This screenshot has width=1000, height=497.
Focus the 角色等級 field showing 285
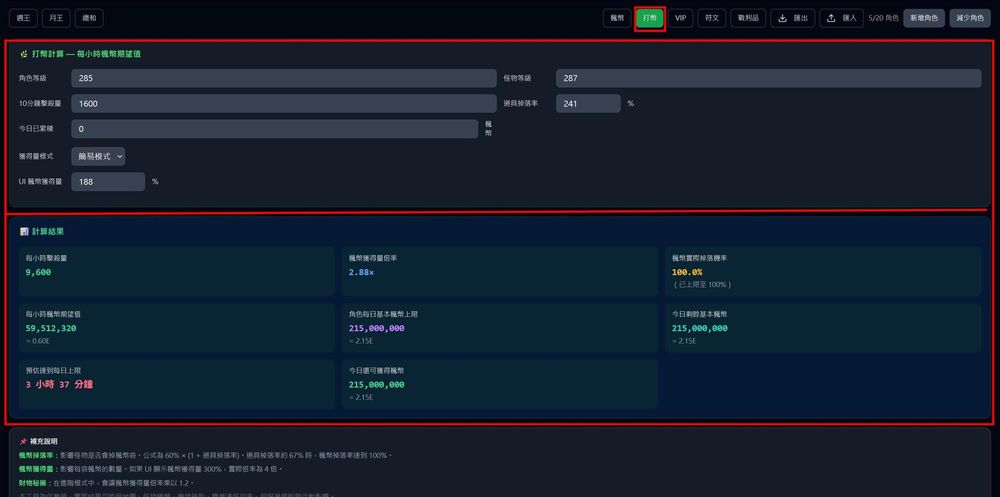(284, 78)
